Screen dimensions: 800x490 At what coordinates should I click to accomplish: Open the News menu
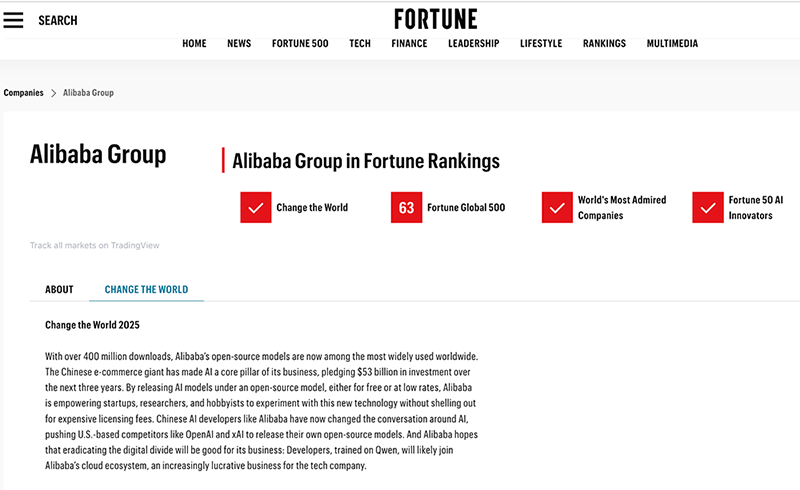239,44
